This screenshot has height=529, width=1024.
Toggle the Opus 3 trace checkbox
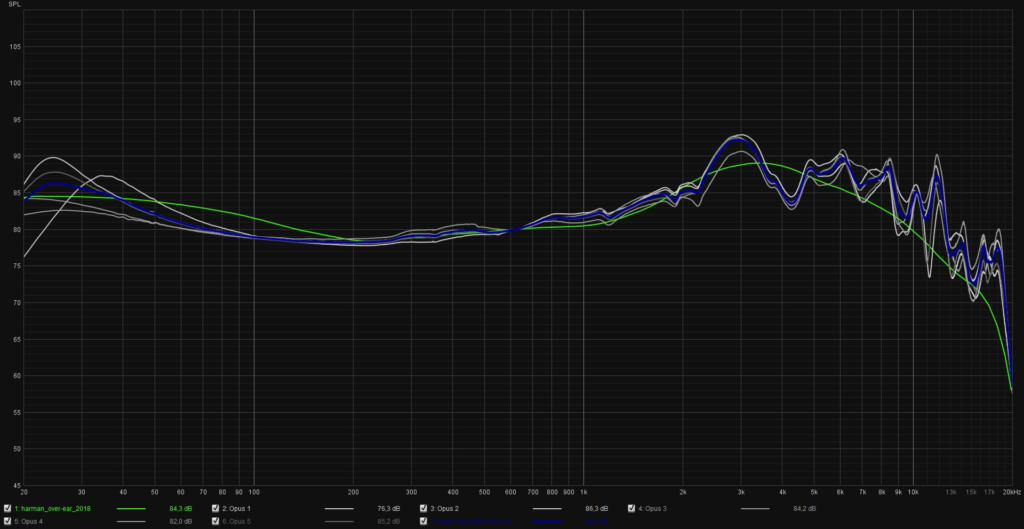click(x=632, y=508)
